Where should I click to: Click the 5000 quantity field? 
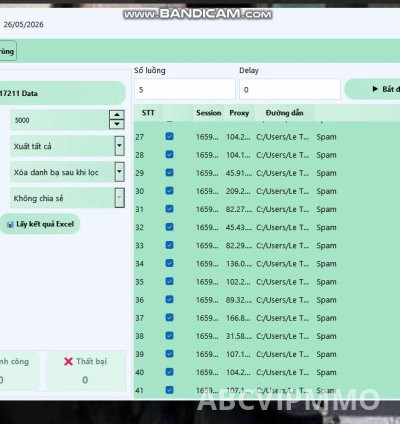[x=60, y=120]
